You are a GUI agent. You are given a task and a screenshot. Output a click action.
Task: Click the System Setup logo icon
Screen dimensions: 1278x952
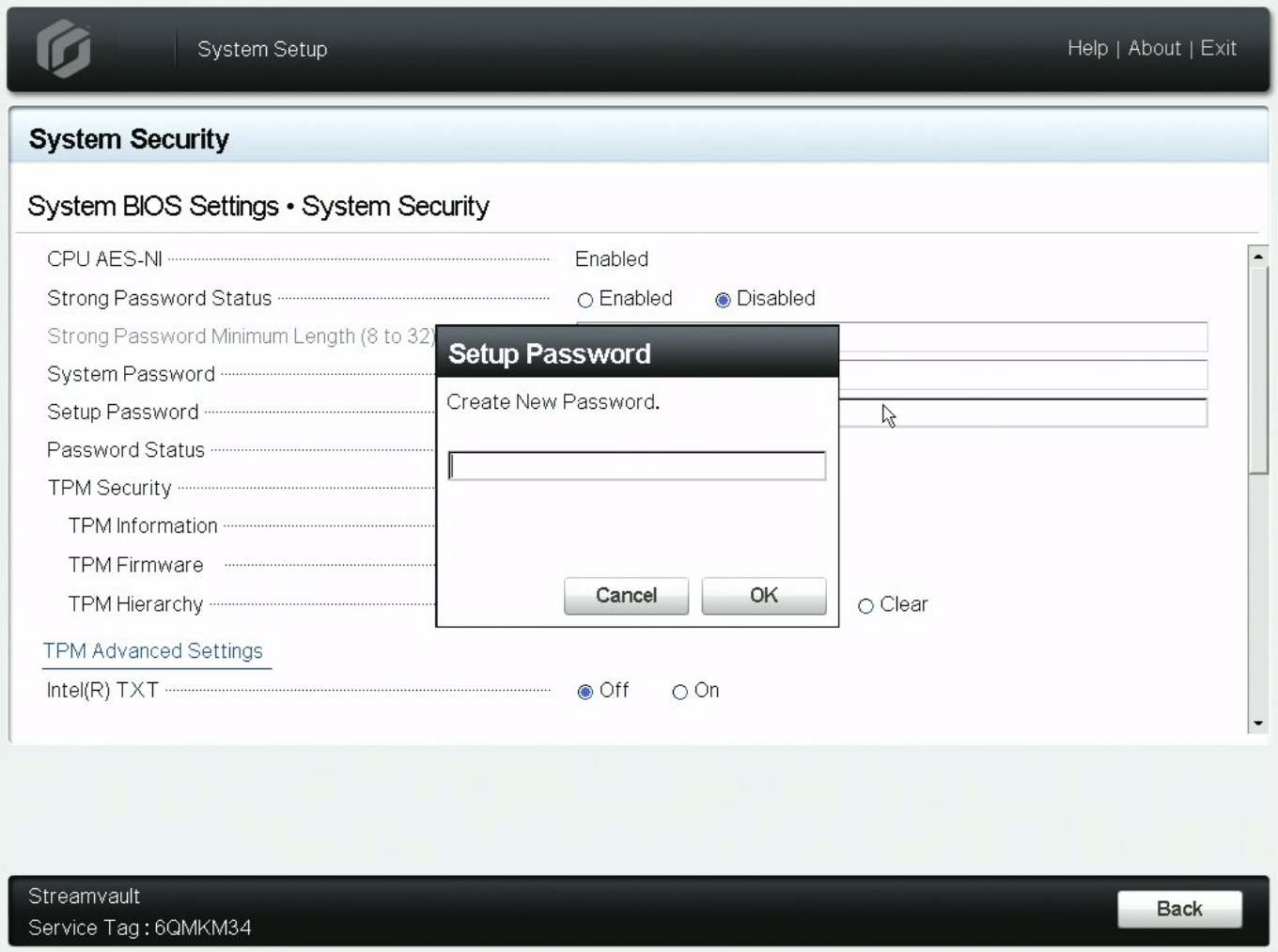63,48
